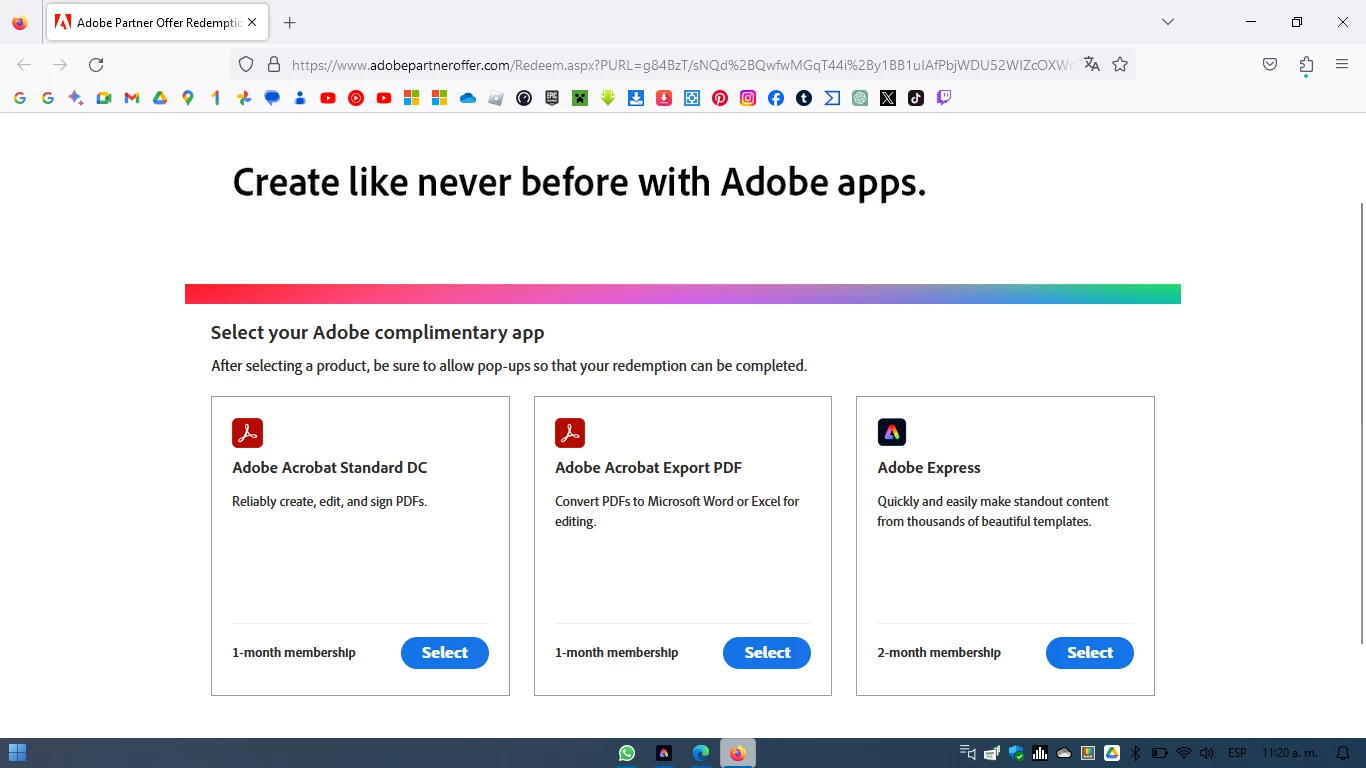Open the YouTube Music bookmark
Screen dimensions: 1366x768
(x=355, y=98)
